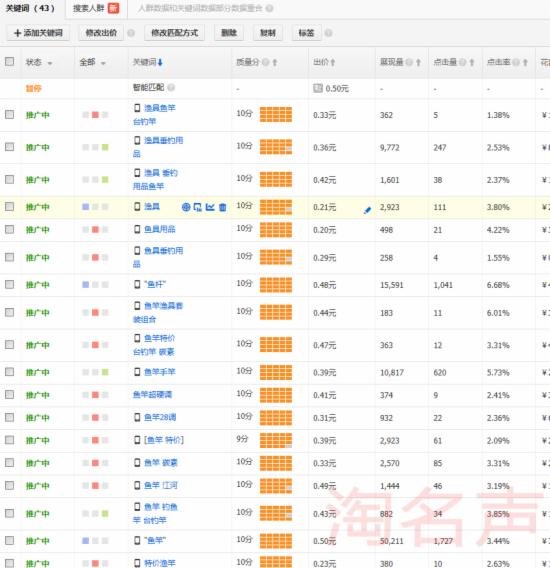The image size is (550, 568).
Task: Open the 渔具垂钓用品 keyword link
Action: (158, 147)
